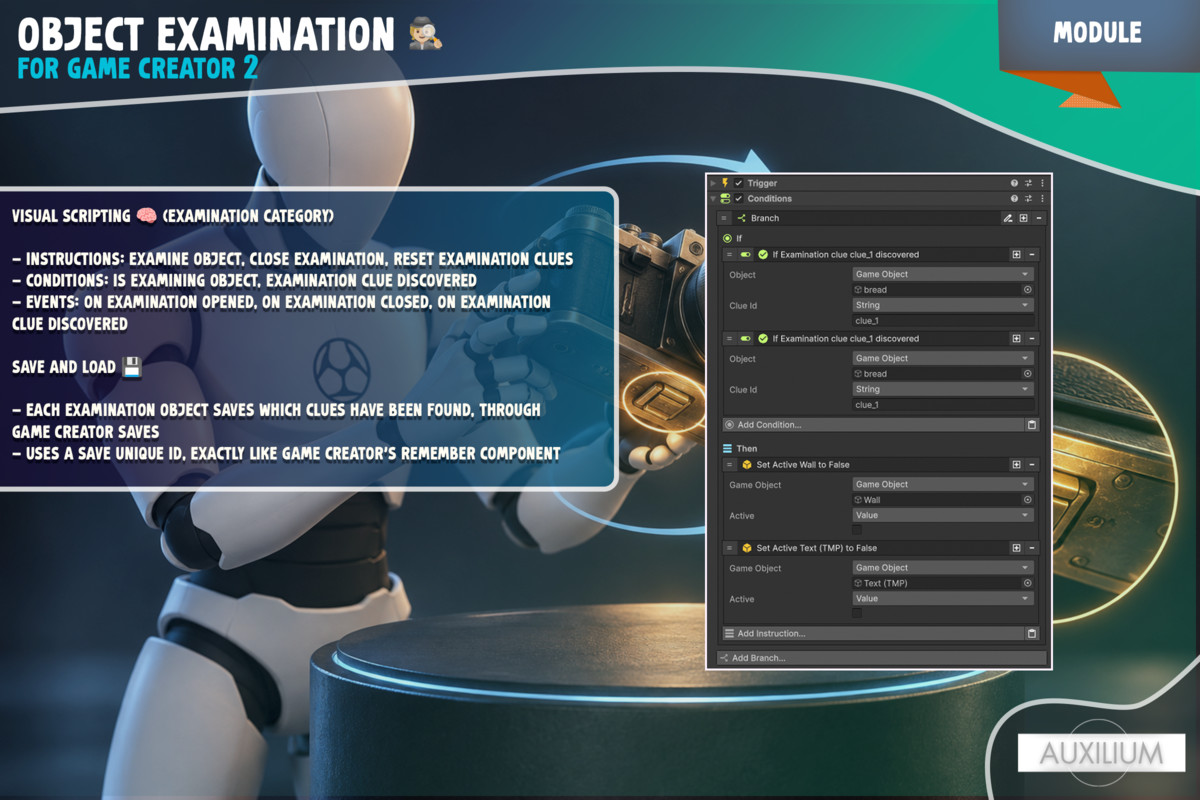Duplicate the Branch with plus icon
The width and height of the screenshot is (1200, 800).
click(1024, 218)
